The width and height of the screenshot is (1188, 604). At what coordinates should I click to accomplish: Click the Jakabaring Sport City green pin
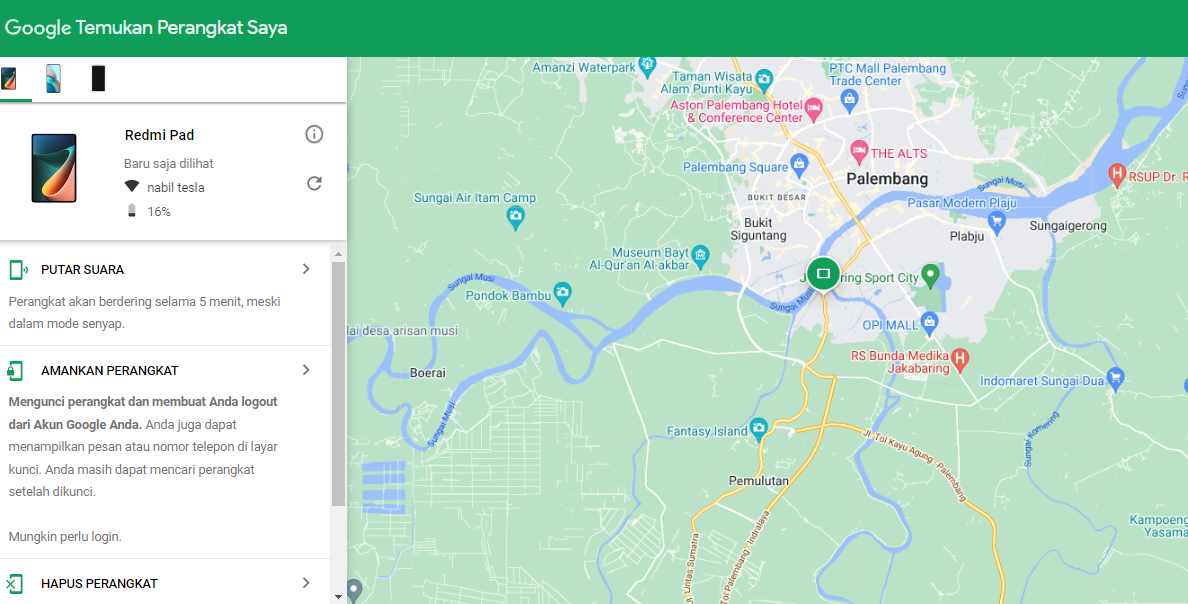point(930,276)
